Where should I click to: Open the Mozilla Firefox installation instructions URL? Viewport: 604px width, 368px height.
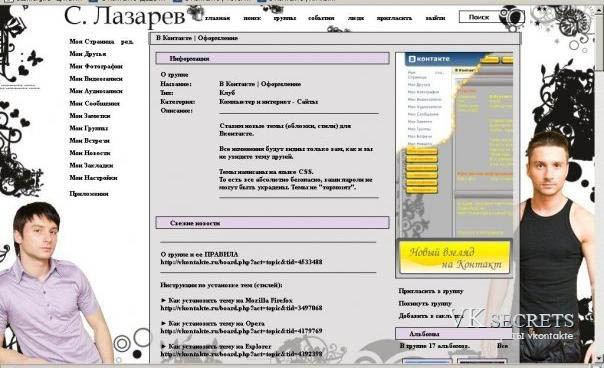(241, 308)
